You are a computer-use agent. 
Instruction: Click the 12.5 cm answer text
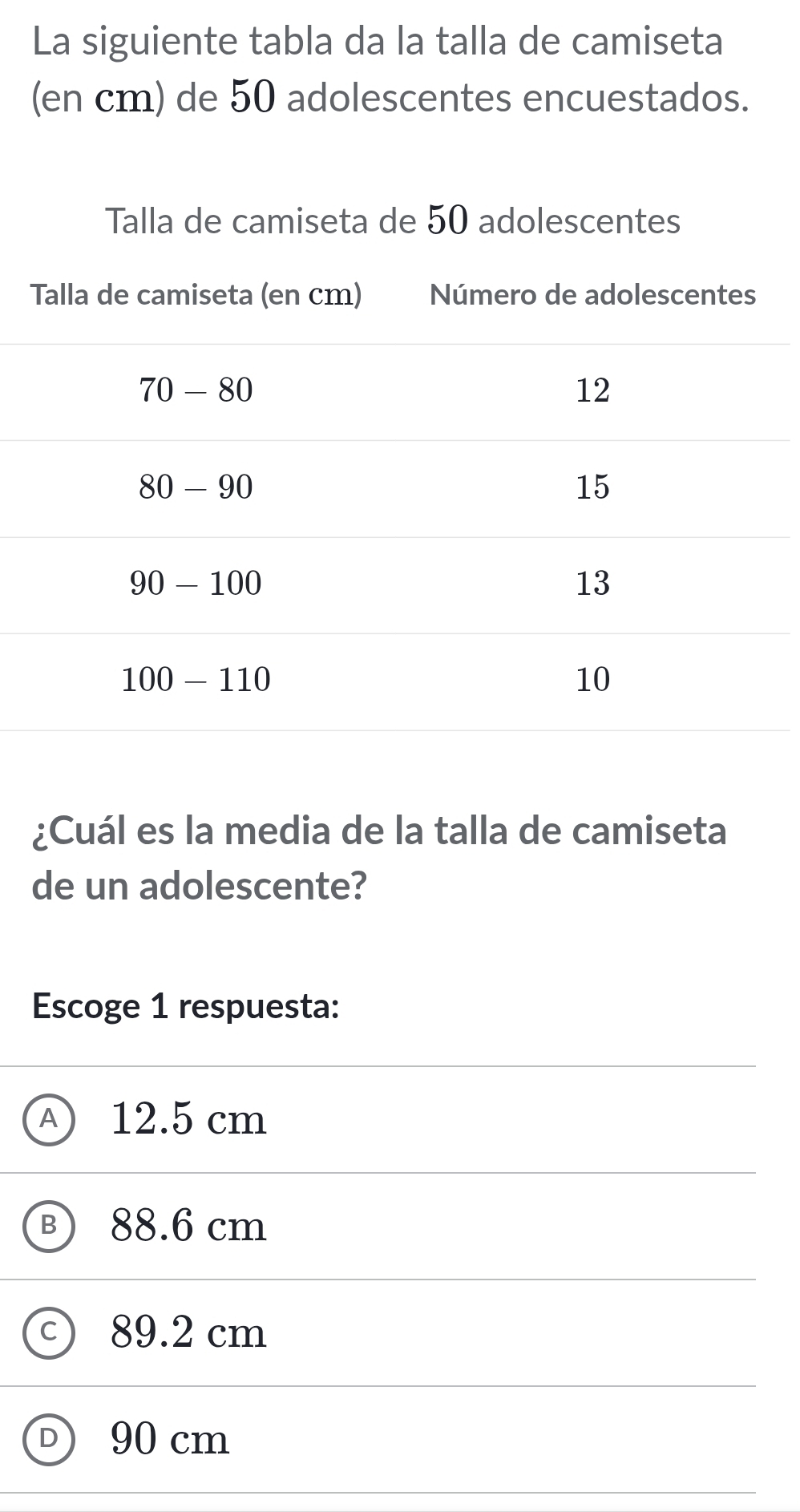click(x=188, y=1120)
